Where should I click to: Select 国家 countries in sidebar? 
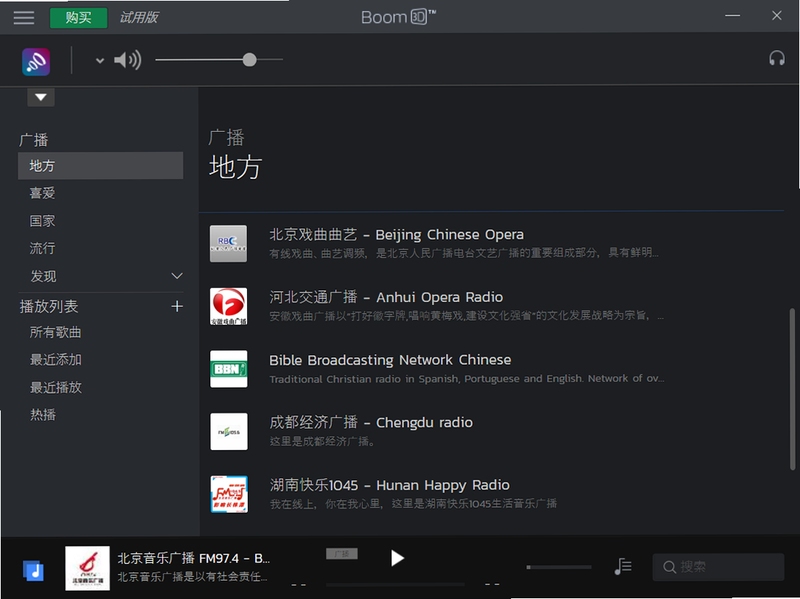(42, 220)
